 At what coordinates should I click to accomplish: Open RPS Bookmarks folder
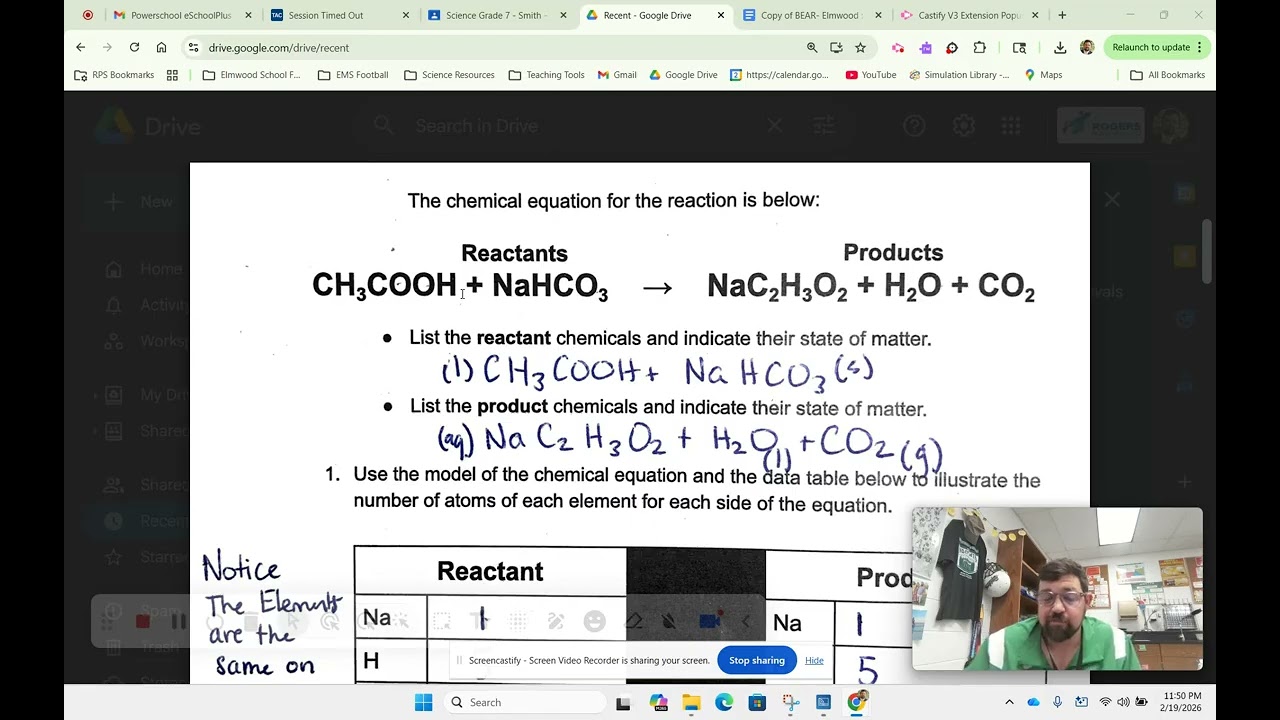[x=115, y=75]
